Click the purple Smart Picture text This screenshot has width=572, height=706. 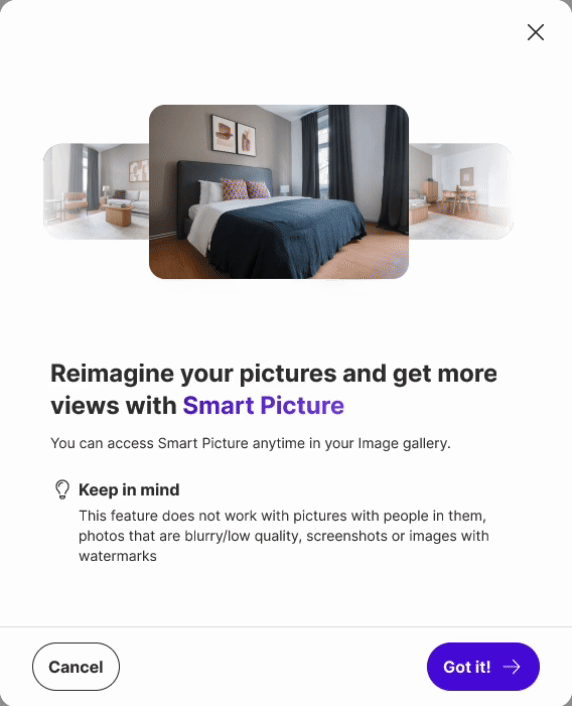coord(263,405)
